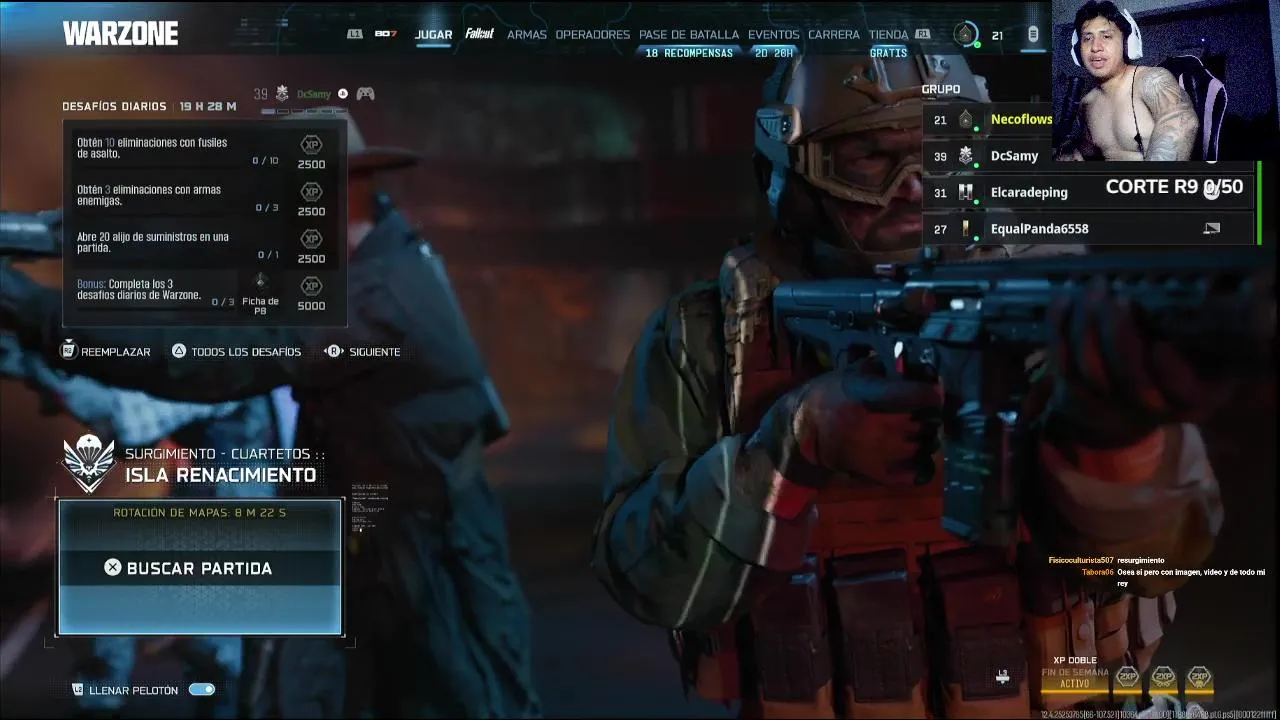This screenshot has width=1280, height=720.
Task: Click the R1 shoulder button icon
Action: 923,34
